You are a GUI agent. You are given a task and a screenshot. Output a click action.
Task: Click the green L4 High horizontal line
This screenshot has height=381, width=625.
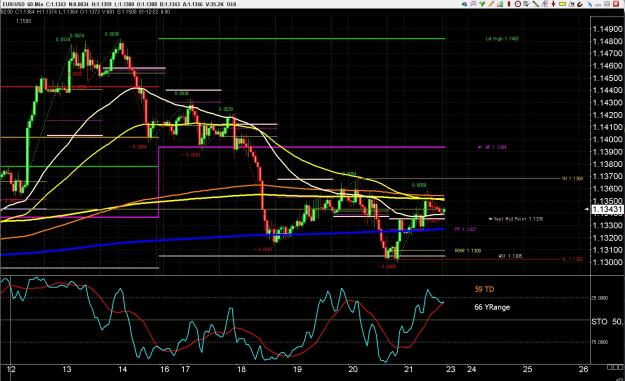point(302,39)
